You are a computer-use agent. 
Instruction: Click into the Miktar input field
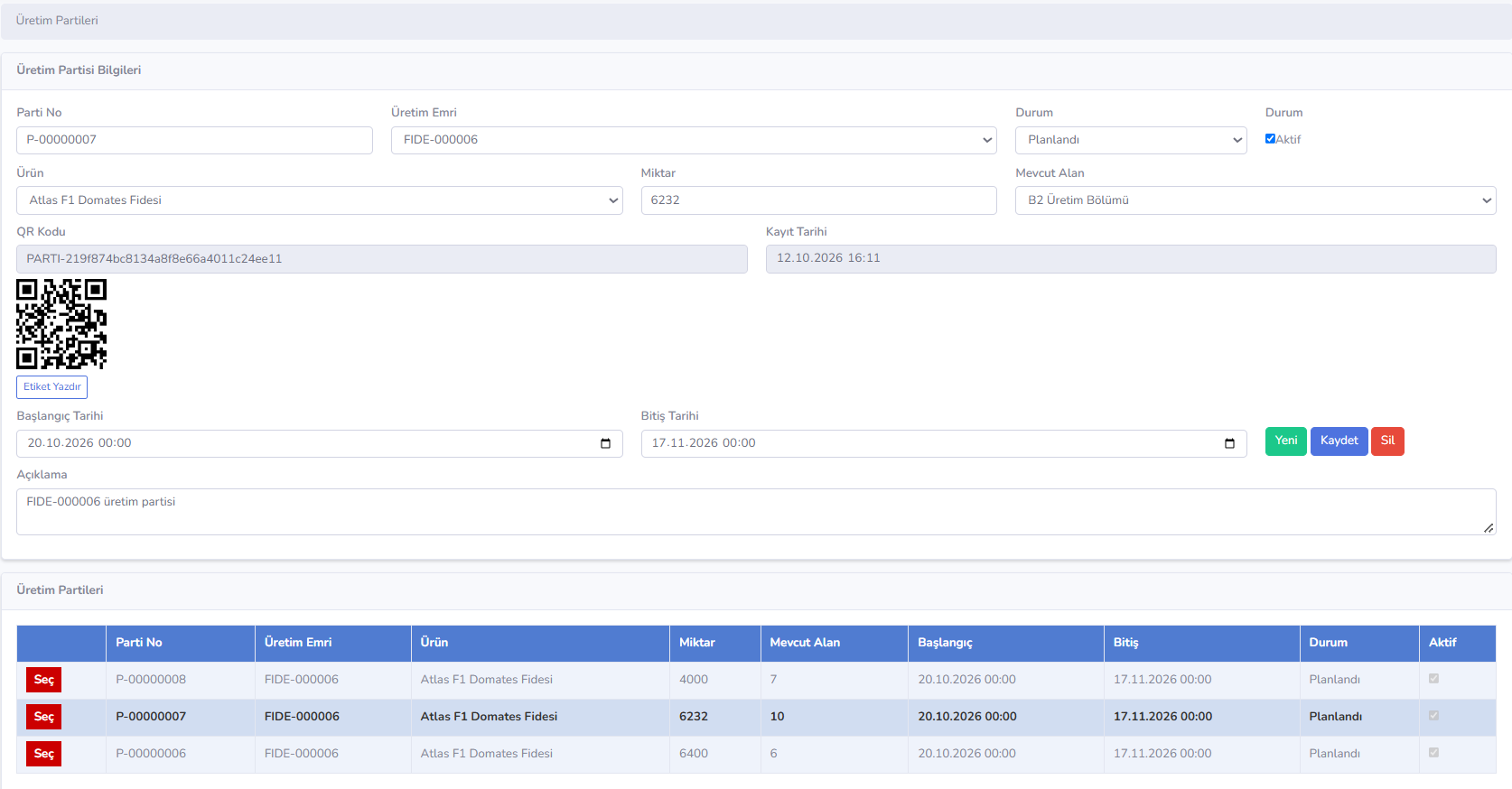819,200
